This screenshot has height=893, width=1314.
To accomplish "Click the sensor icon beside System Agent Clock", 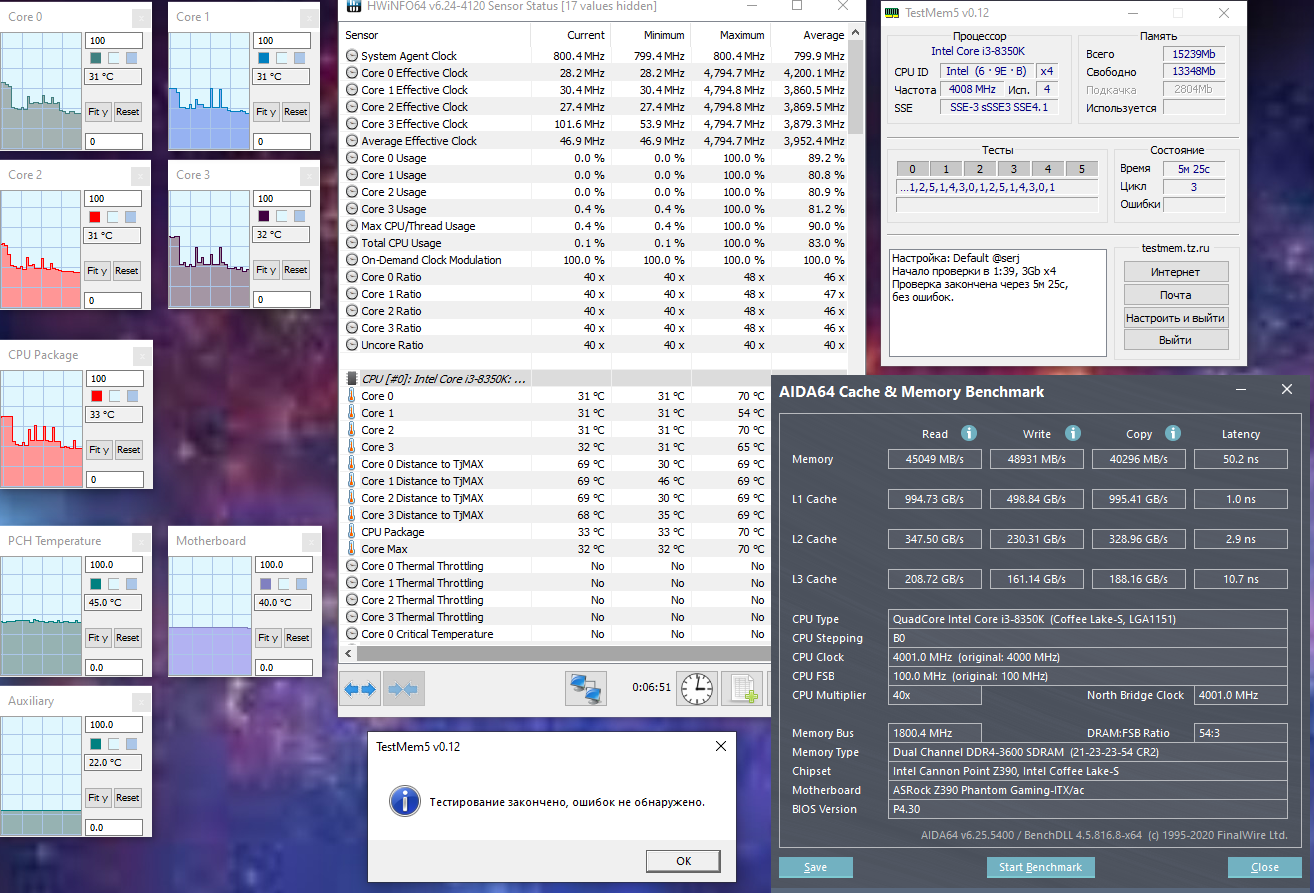I will (x=352, y=56).
